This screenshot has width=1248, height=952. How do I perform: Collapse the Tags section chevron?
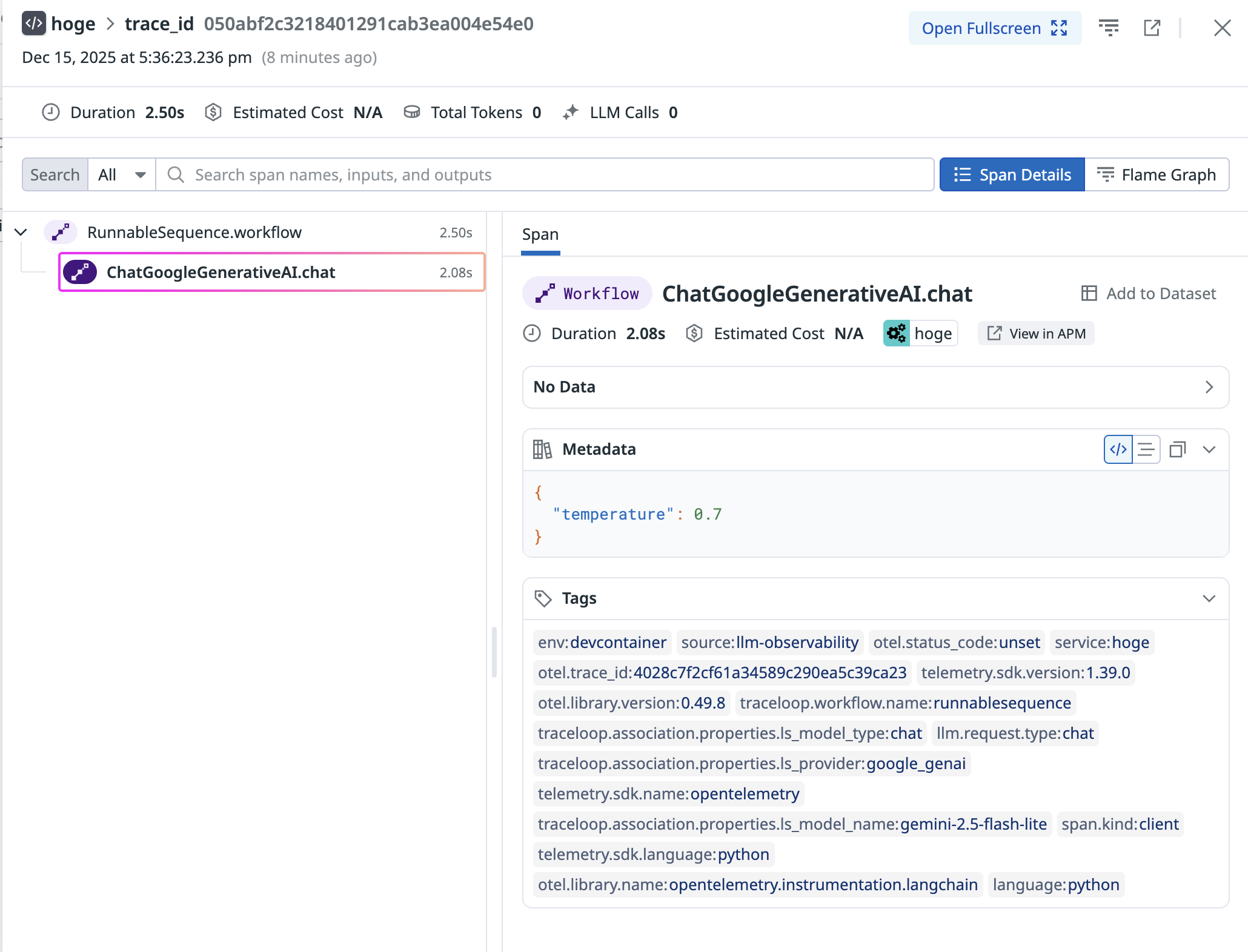(x=1209, y=599)
